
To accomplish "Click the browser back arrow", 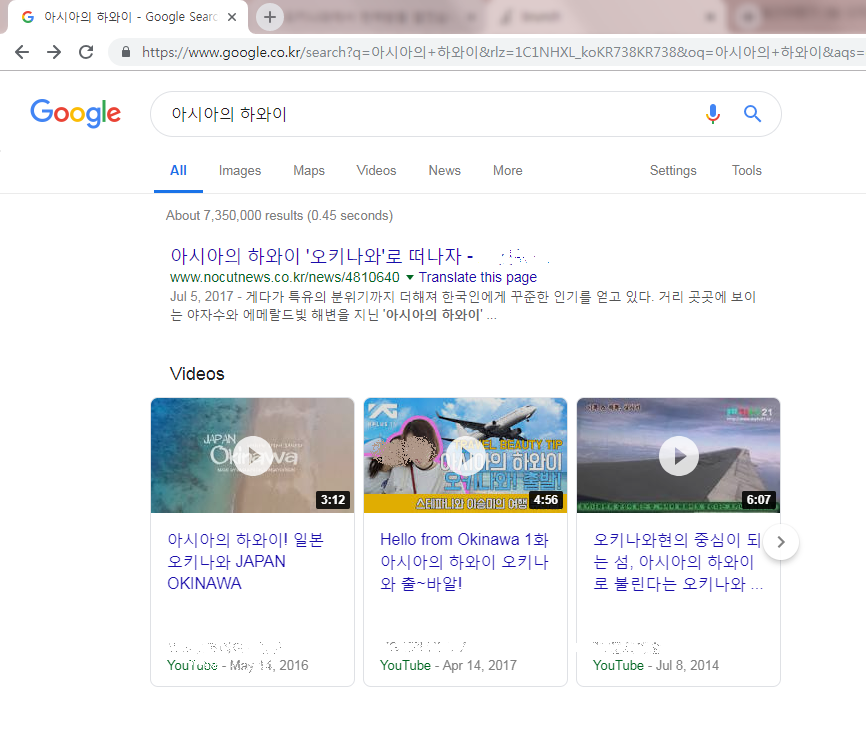I will [x=22, y=52].
